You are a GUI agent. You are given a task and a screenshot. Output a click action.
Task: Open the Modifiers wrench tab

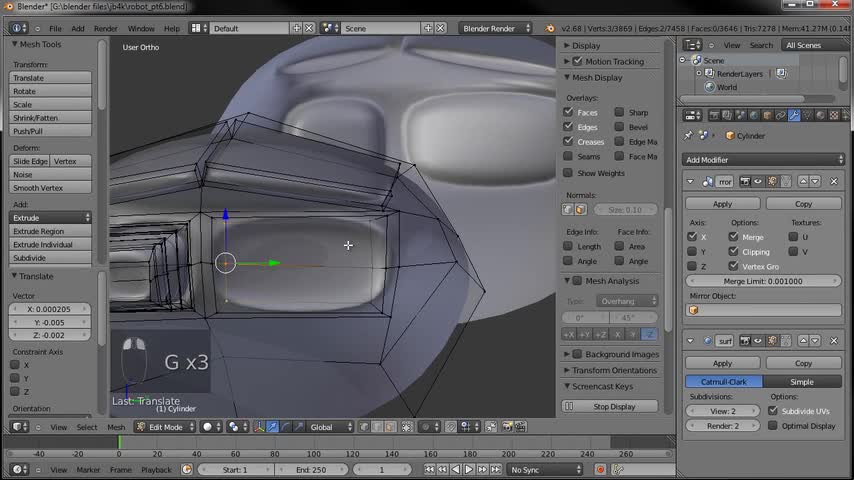(x=794, y=116)
